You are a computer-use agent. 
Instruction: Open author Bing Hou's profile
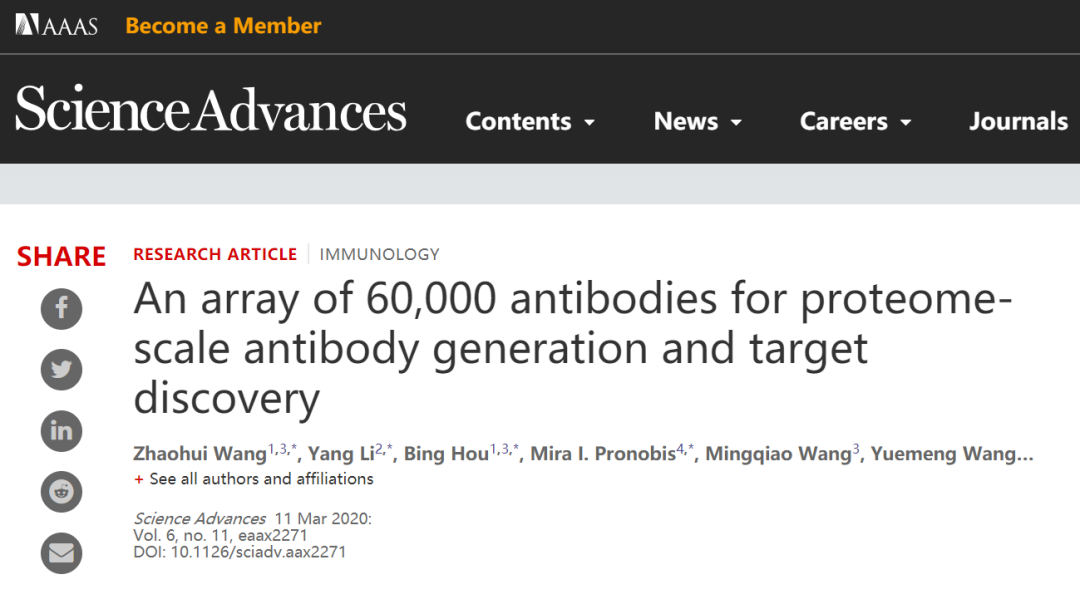click(445, 454)
